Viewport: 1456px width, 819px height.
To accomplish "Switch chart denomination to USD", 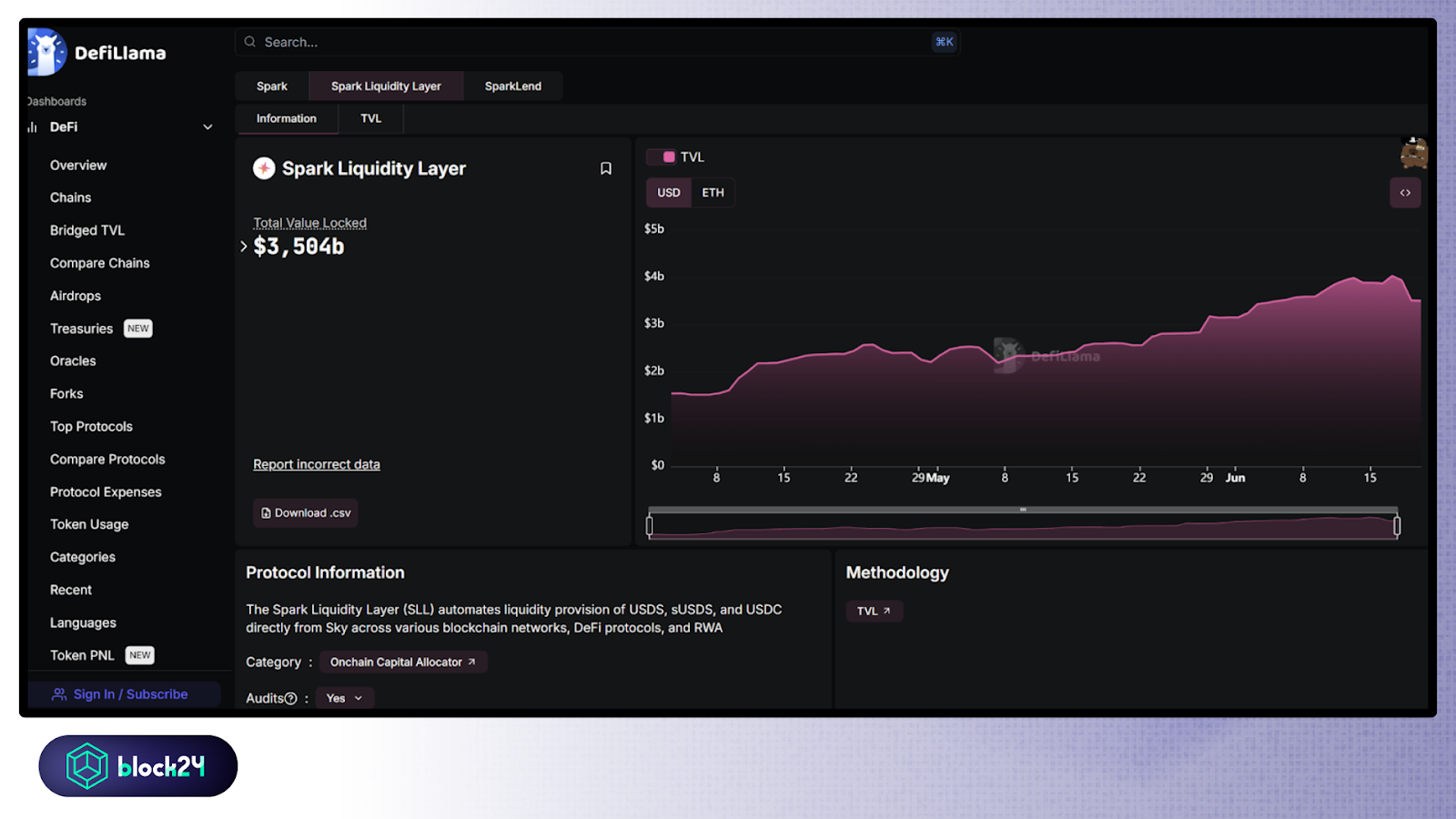I will coord(669,193).
